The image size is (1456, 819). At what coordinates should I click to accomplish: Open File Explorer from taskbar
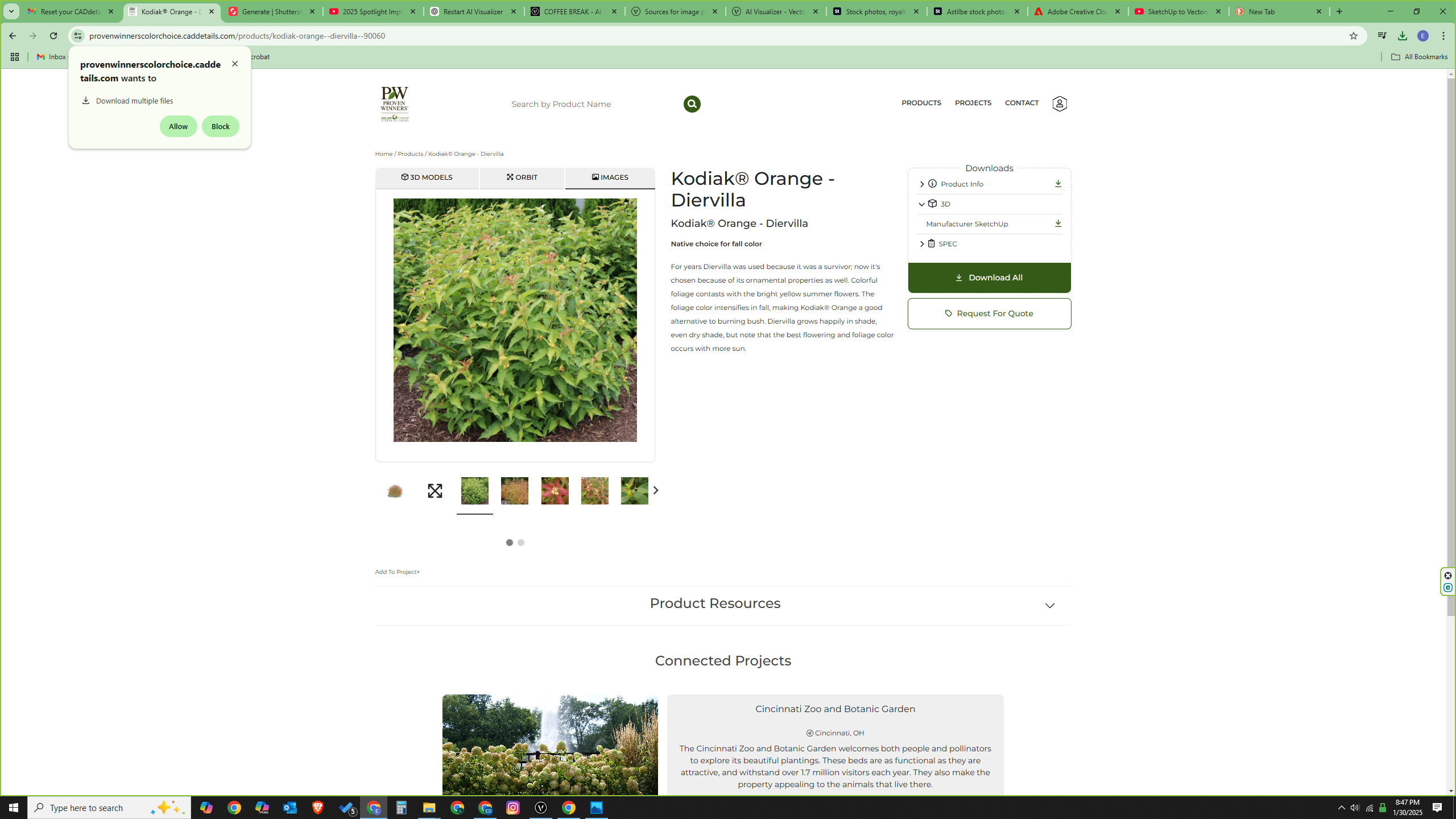[x=429, y=808]
